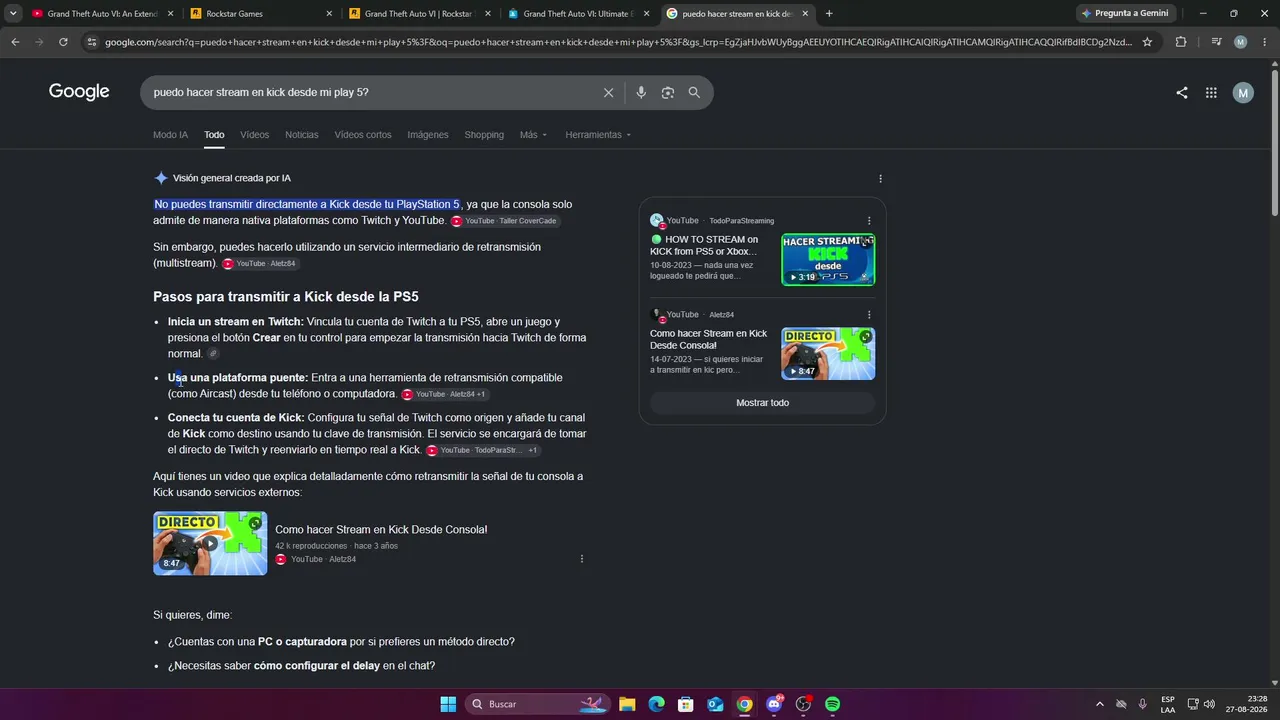This screenshot has width=1280, height=720.
Task: Open the tab search dropdown in Chrome
Action: coord(13,14)
